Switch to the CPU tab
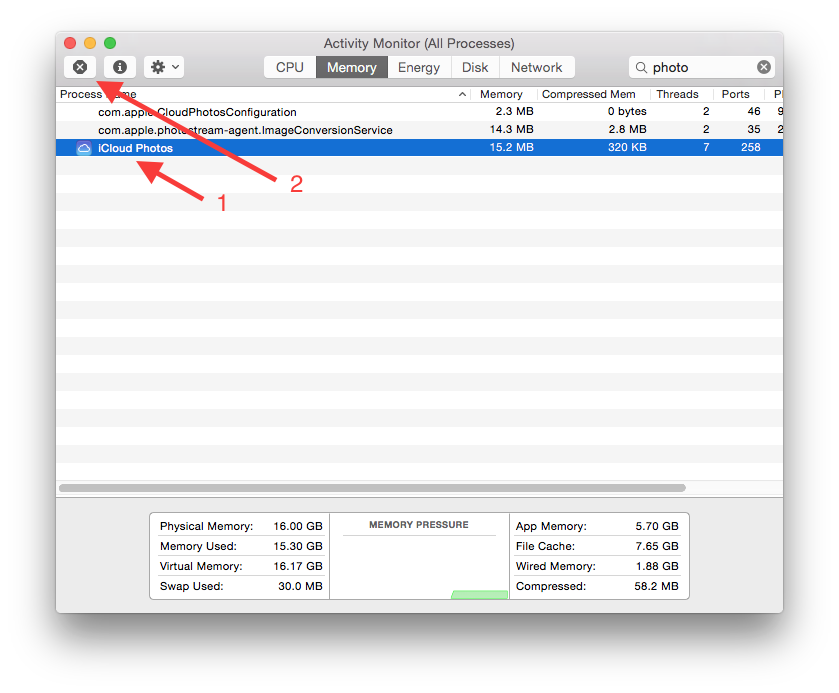The height and width of the screenshot is (693, 839). pyautogui.click(x=289, y=67)
